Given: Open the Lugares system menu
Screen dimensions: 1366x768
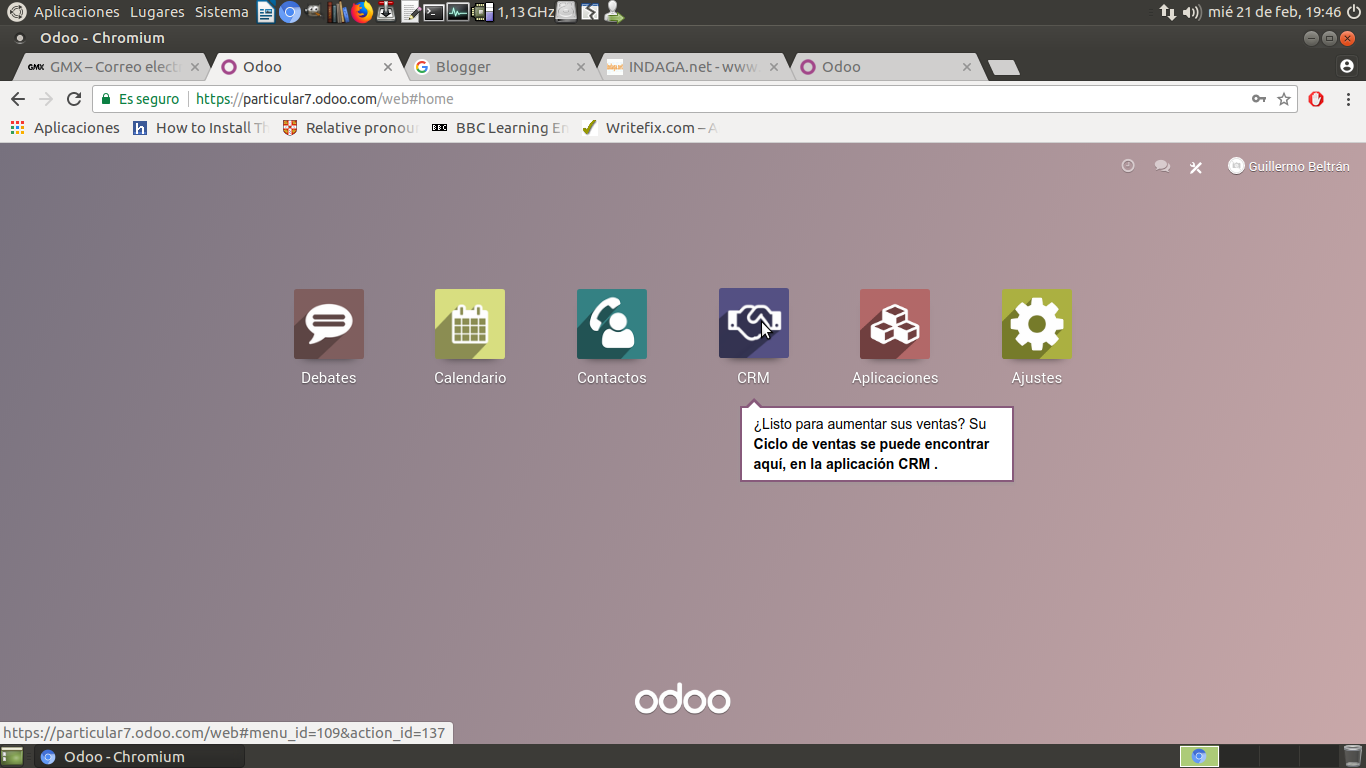Looking at the screenshot, I should tap(157, 12).
